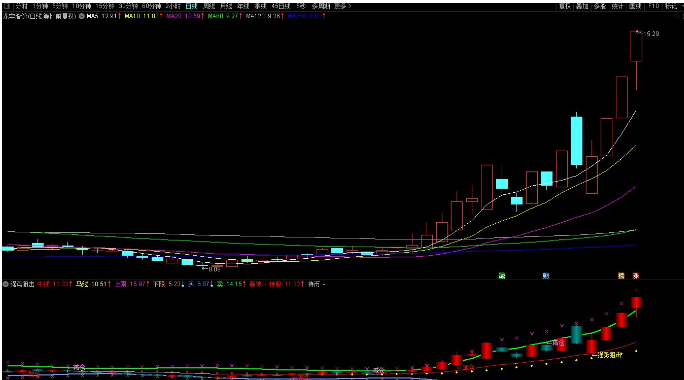
Task: Expand the 更多 periods dropdown
Action: [x=342, y=6]
